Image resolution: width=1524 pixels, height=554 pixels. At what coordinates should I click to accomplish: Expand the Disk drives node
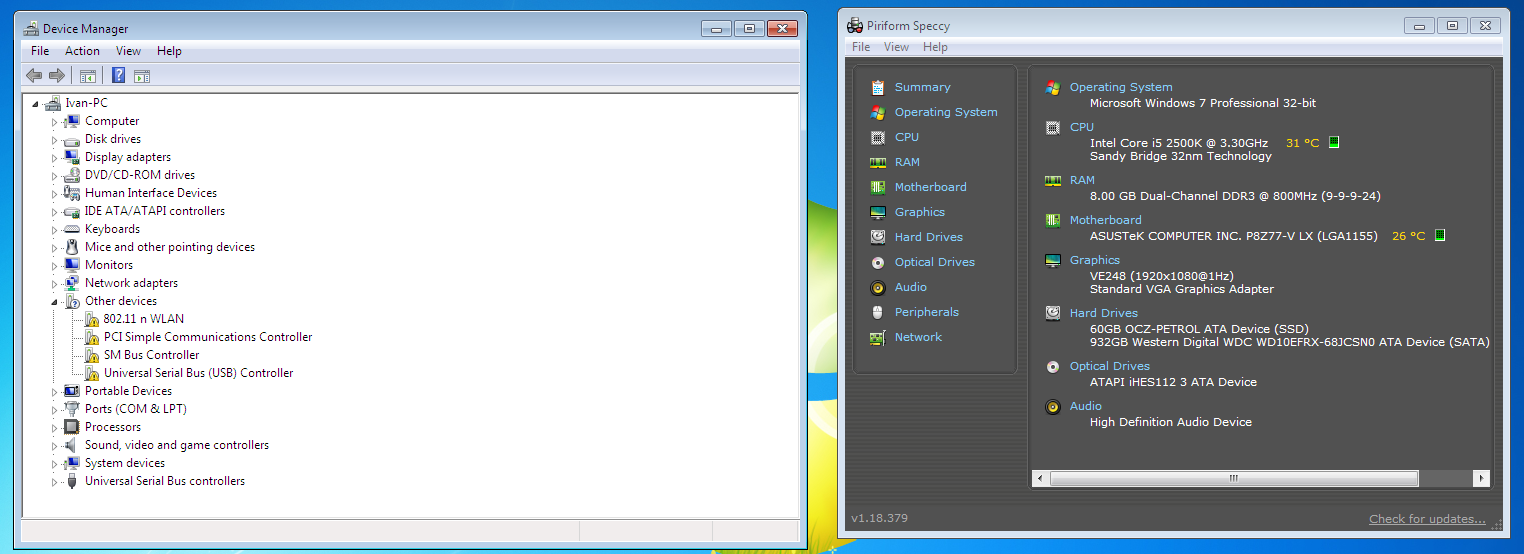click(55, 139)
